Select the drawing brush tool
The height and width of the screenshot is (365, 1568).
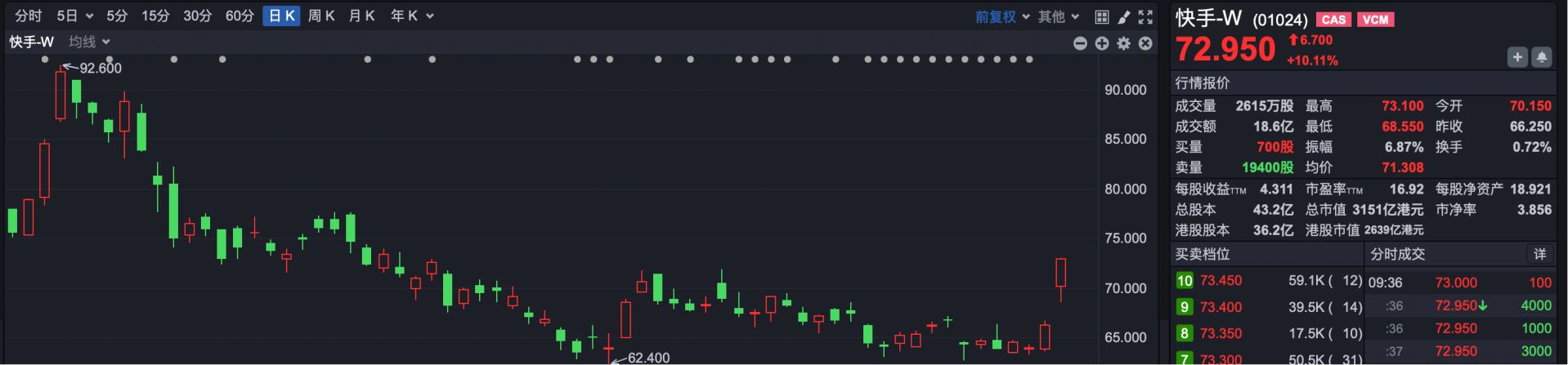1124,17
